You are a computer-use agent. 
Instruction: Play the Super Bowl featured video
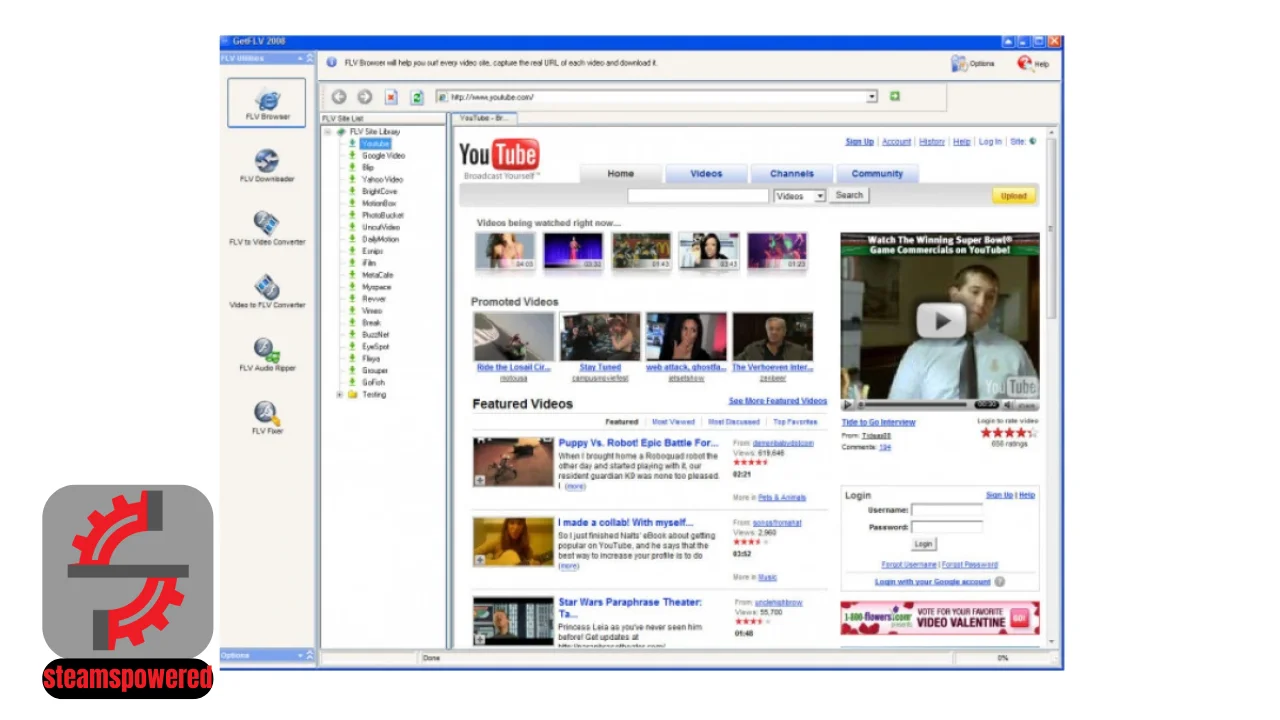(x=941, y=320)
